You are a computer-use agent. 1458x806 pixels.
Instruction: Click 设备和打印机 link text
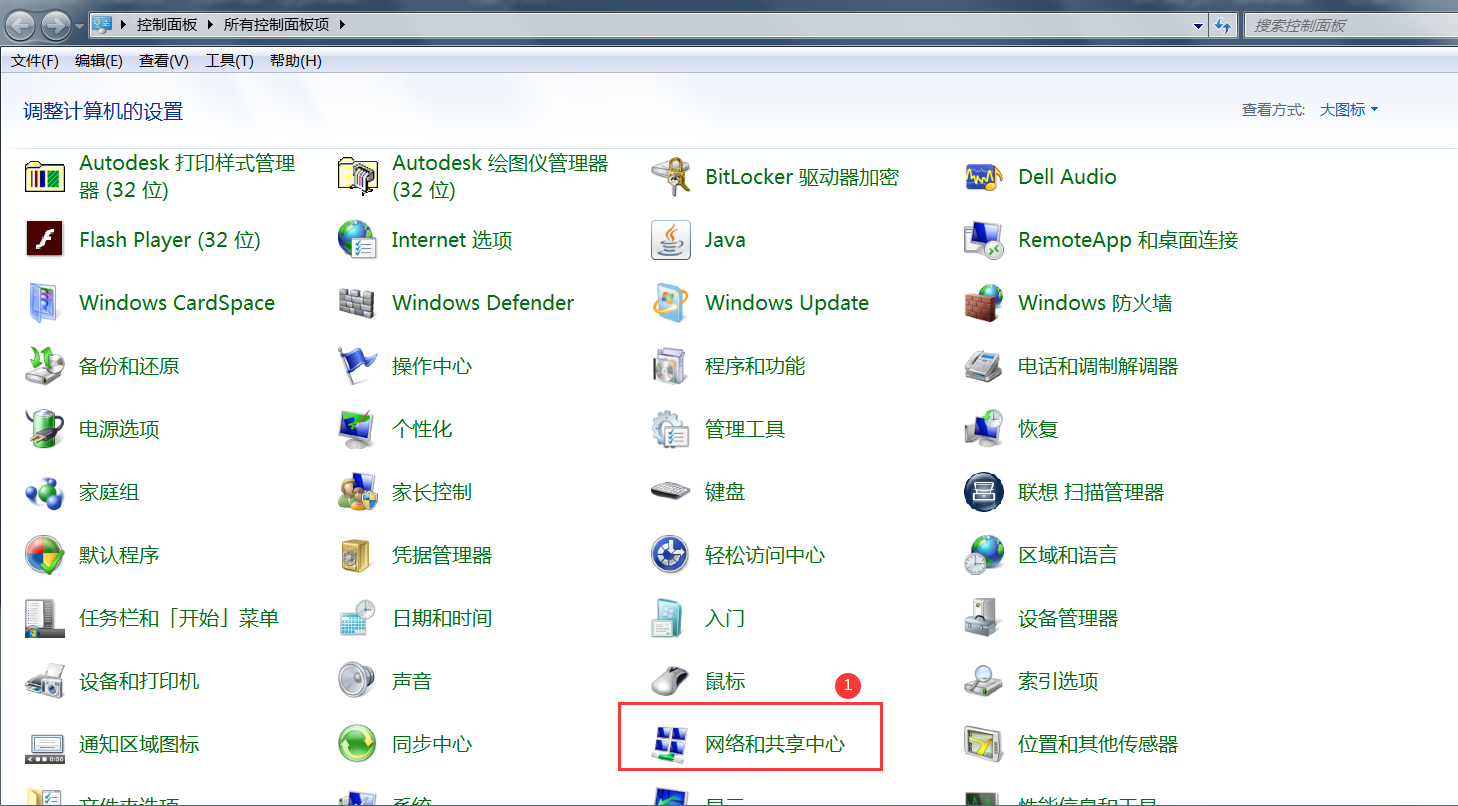[139, 681]
